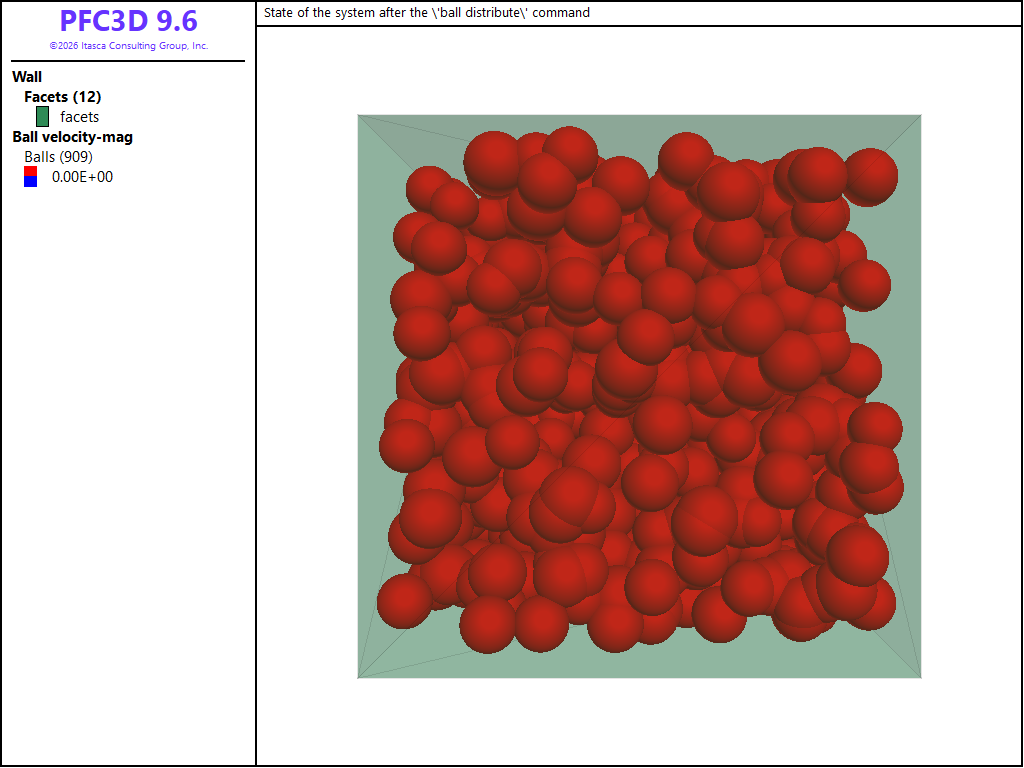Click the green facets color swatch

pos(42,117)
